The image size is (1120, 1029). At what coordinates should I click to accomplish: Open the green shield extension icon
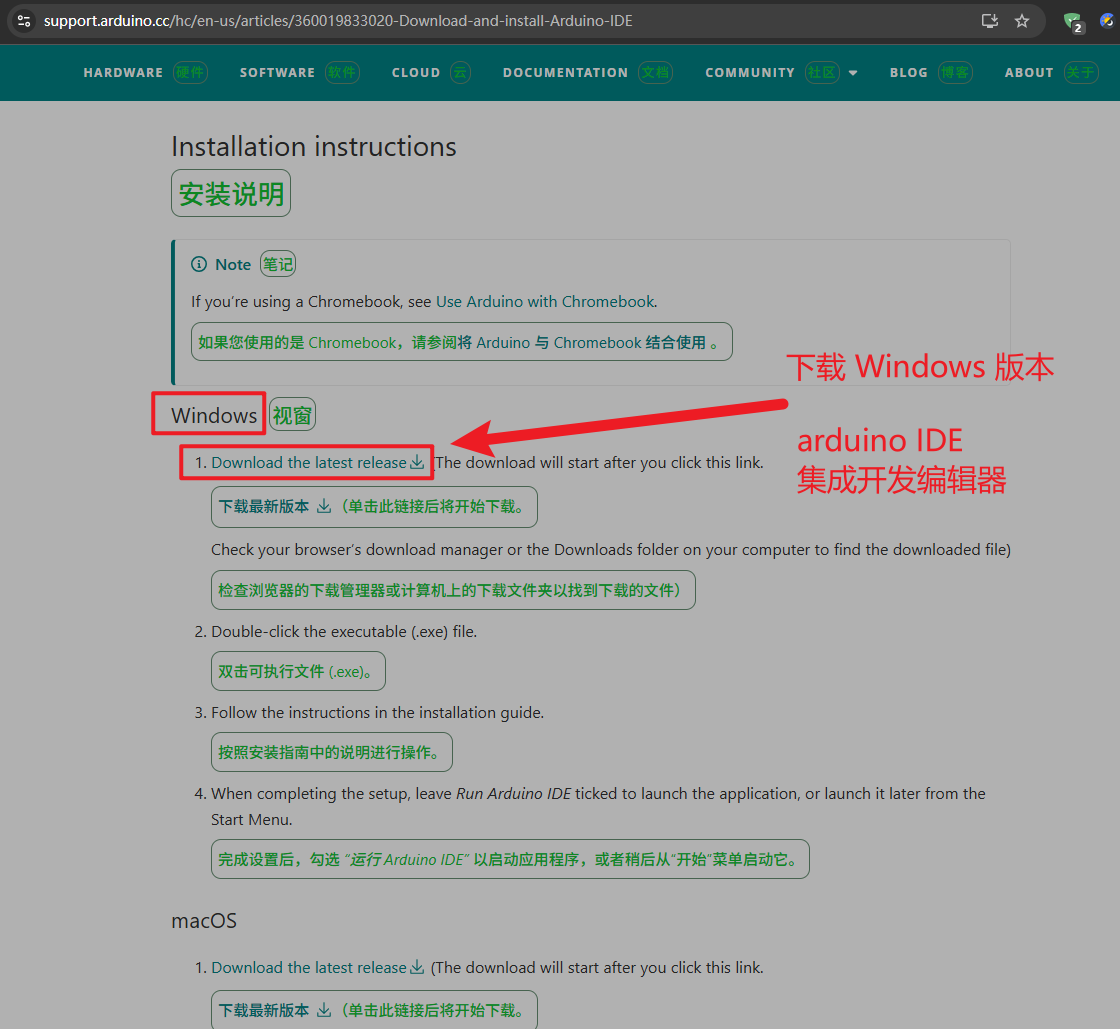pos(1073,22)
